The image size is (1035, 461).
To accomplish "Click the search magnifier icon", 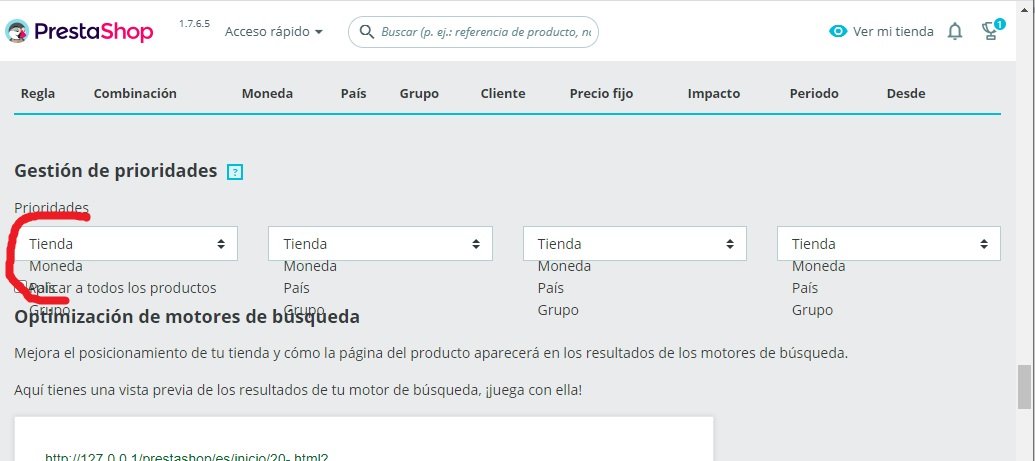I will 366,32.
